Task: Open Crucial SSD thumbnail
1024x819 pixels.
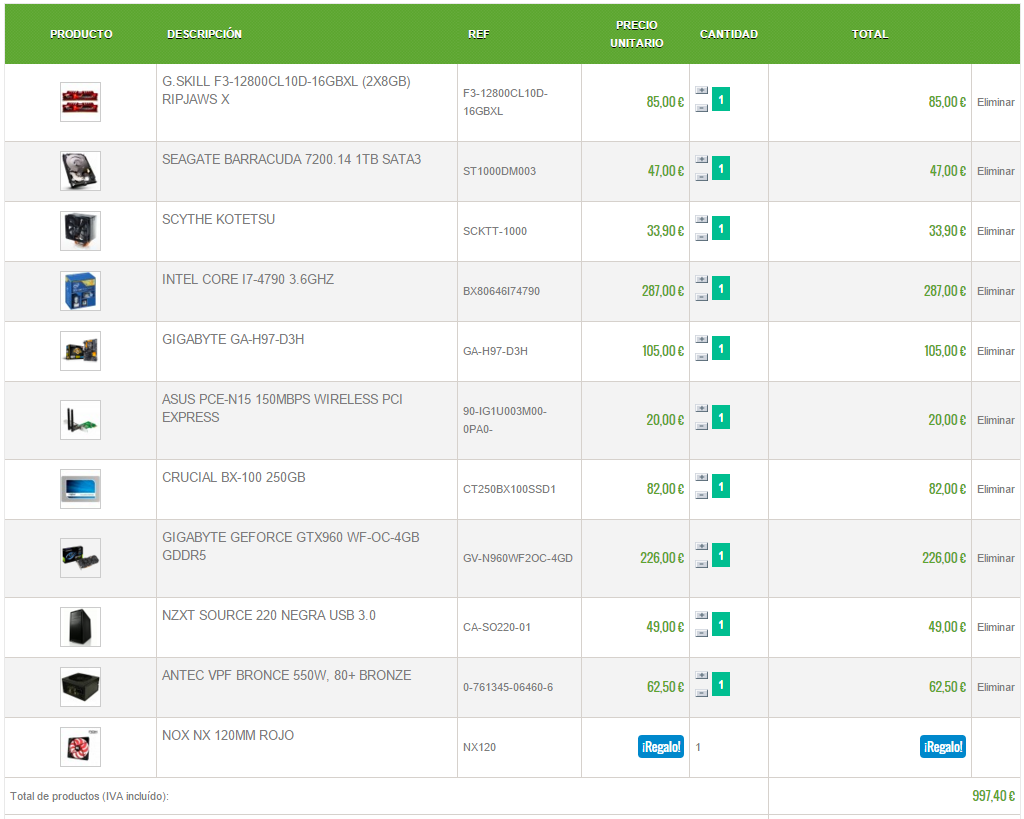Action: click(x=80, y=489)
